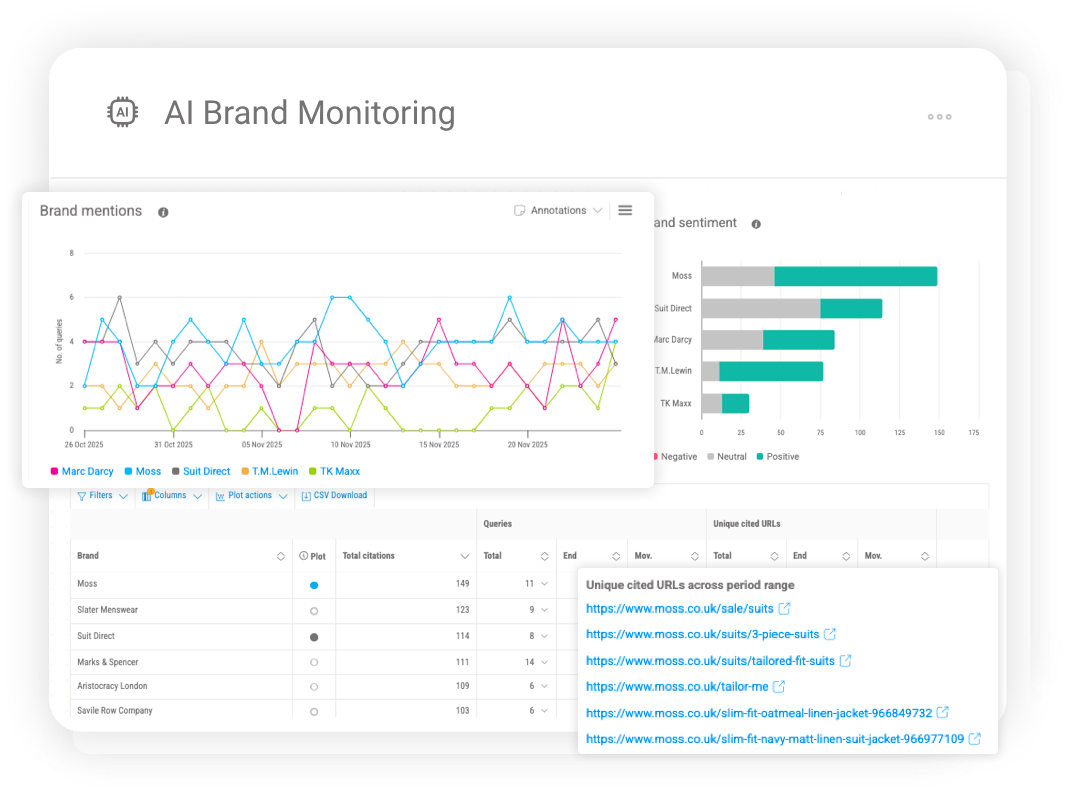Toggle Suit Direct plot selector
The width and height of the screenshot is (1074, 794).
313,636
